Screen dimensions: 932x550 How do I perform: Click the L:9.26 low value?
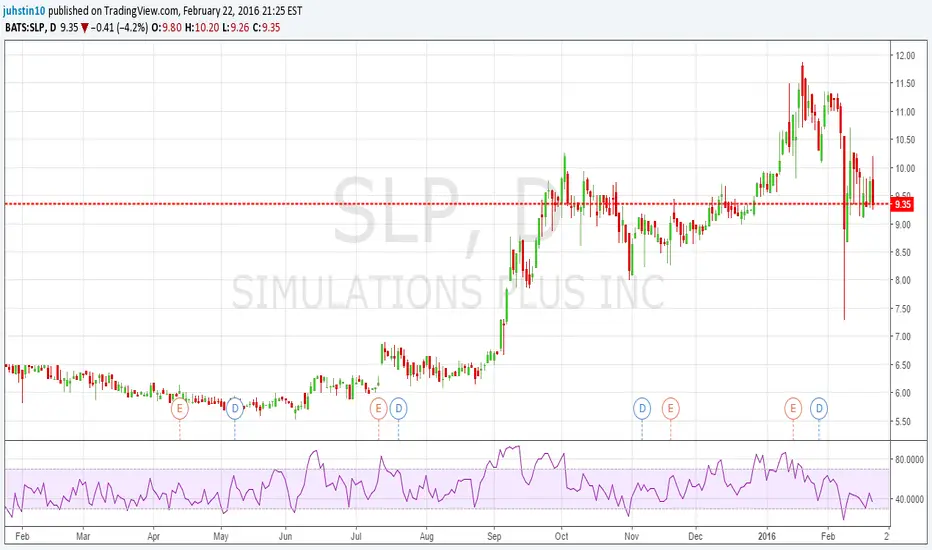(235, 27)
